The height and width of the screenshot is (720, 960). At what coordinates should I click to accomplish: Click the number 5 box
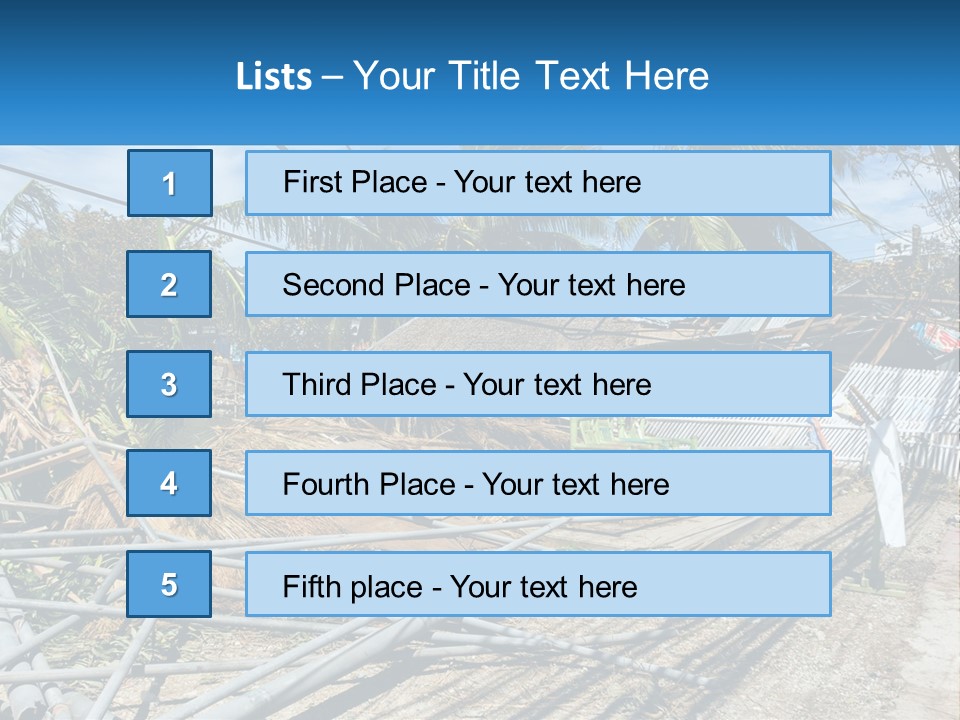169,584
